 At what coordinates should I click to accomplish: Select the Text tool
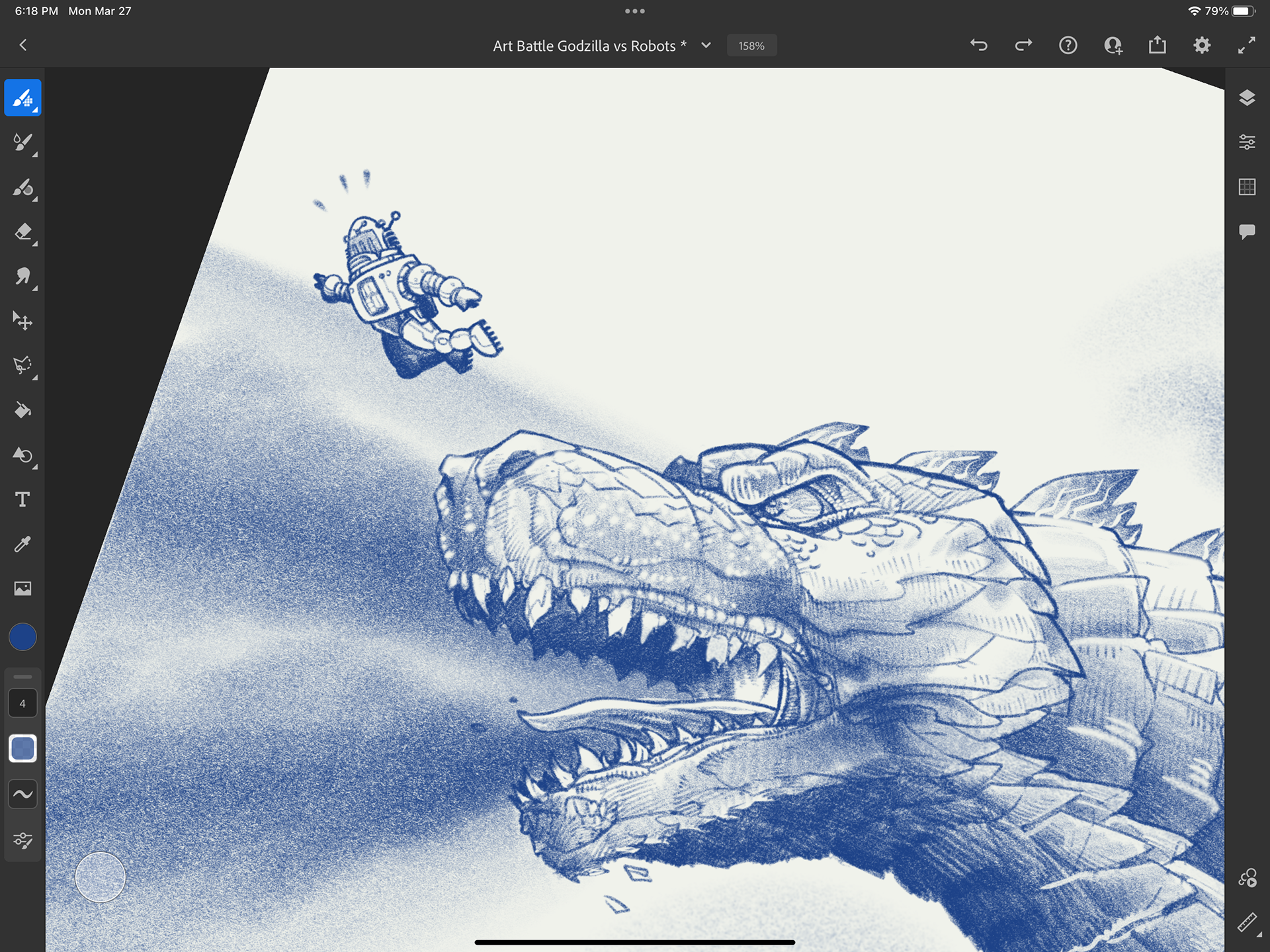(22, 499)
